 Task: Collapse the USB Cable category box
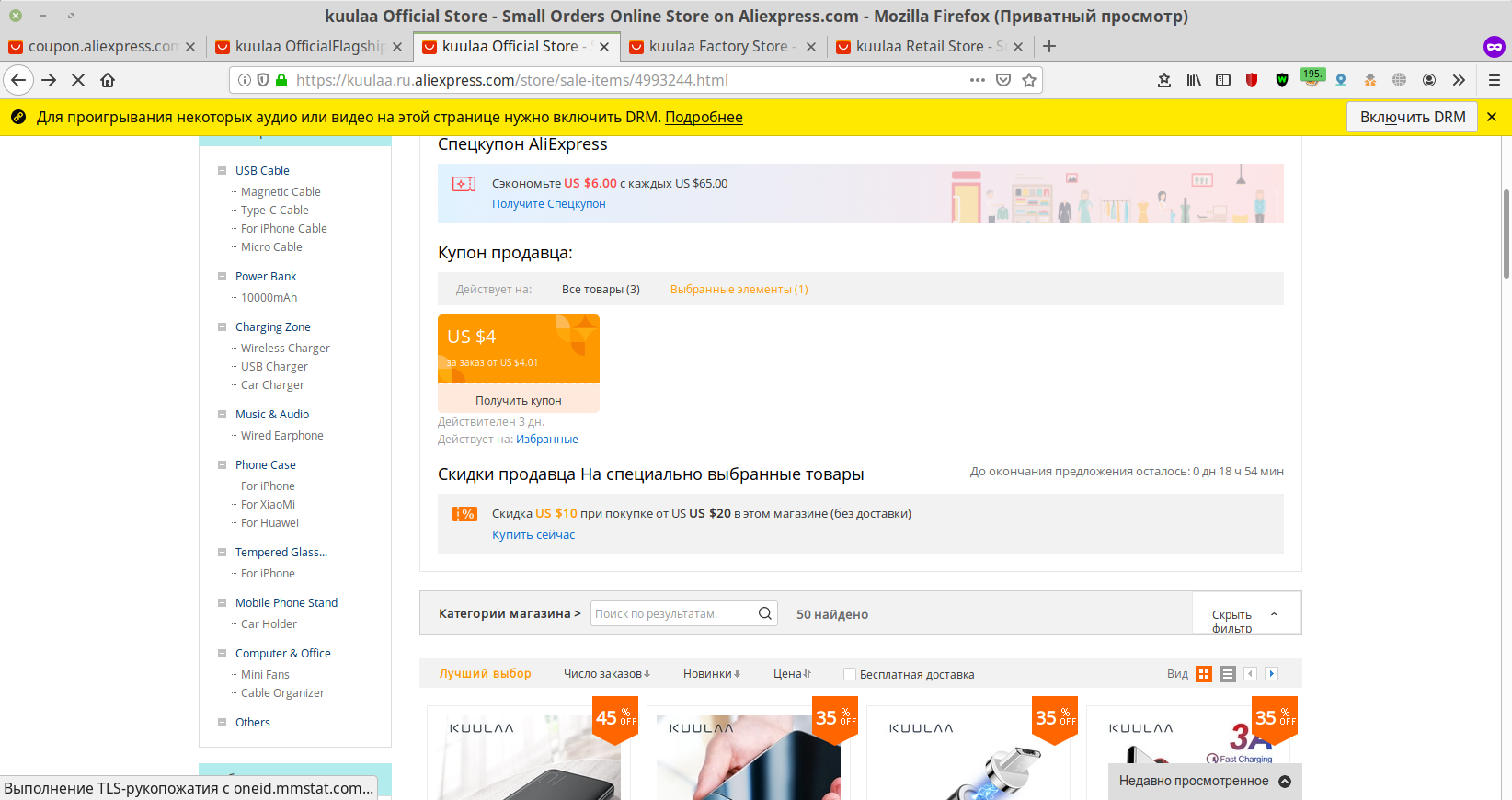pyautogui.click(x=222, y=170)
